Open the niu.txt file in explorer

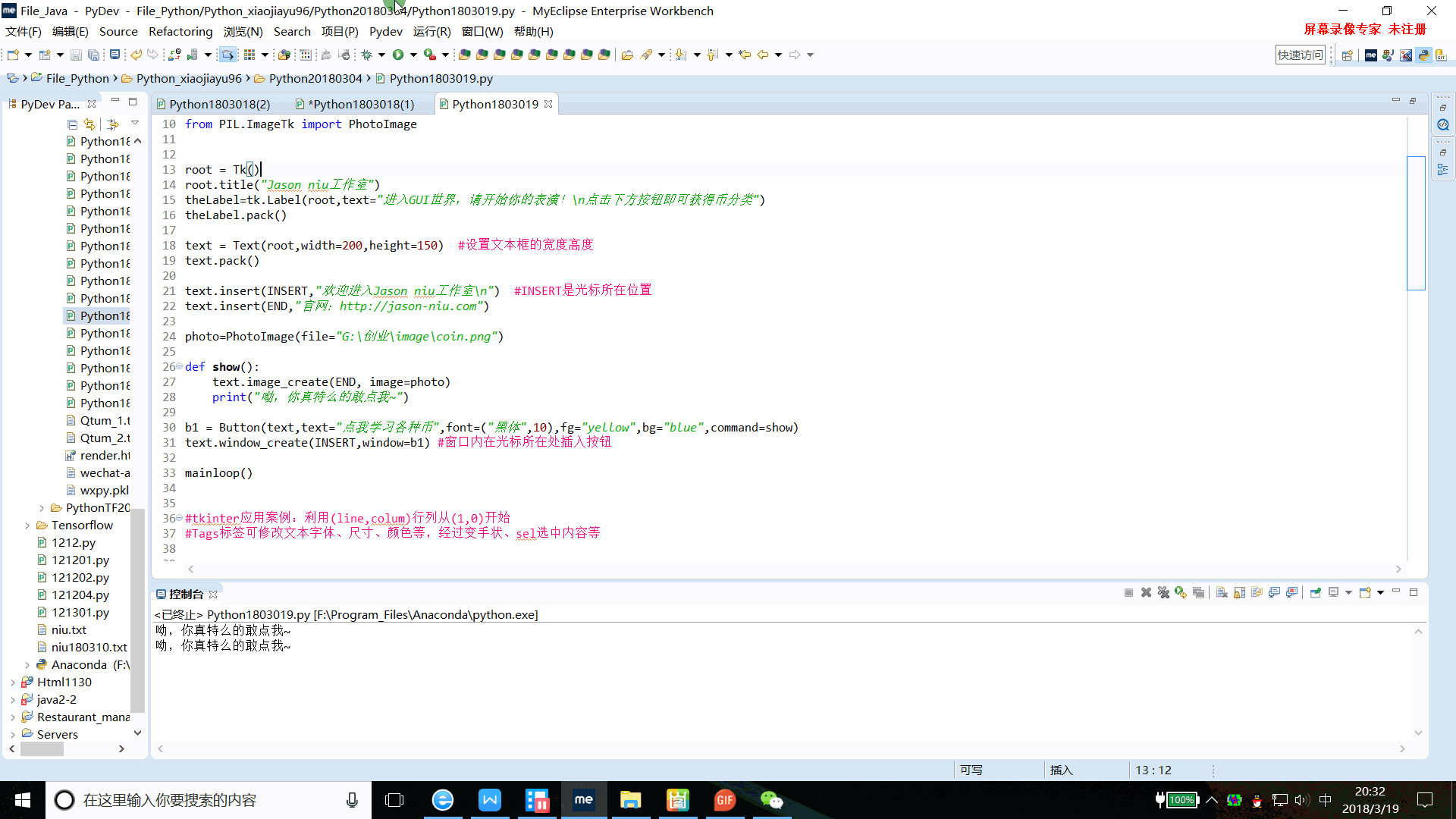[68, 629]
